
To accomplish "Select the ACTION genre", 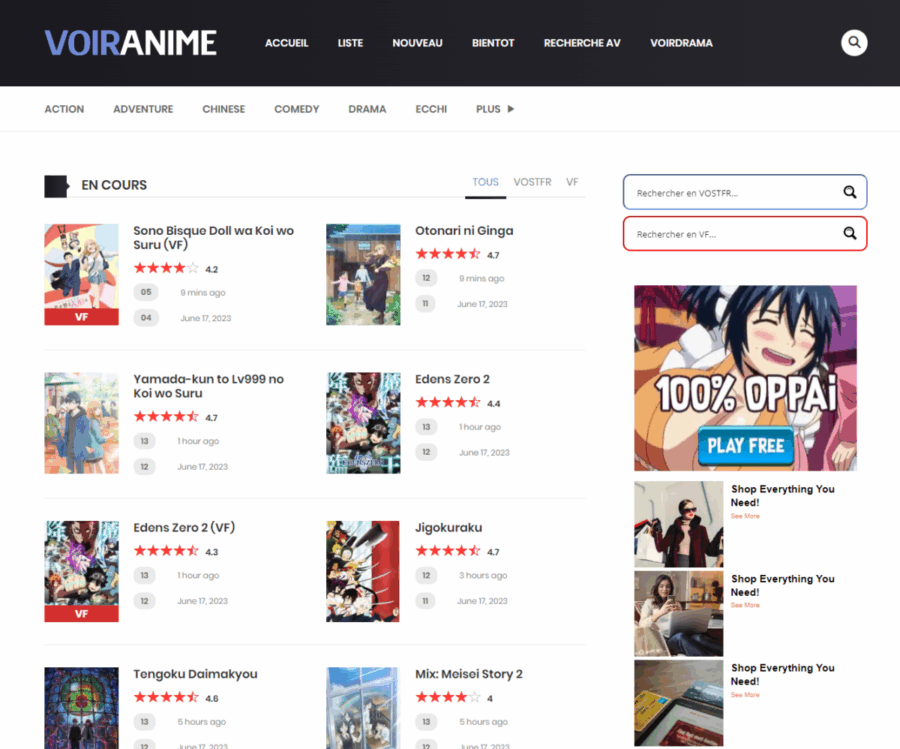I will [x=64, y=109].
